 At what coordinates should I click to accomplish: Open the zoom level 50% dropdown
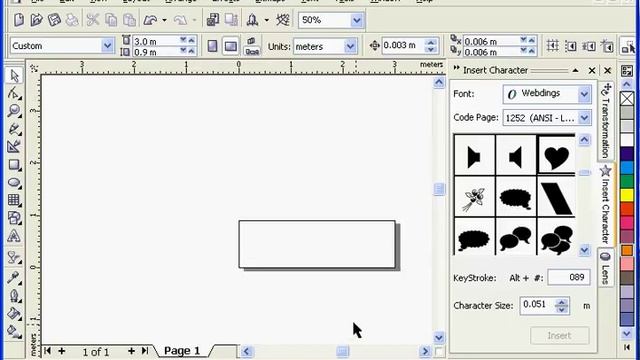[357, 20]
